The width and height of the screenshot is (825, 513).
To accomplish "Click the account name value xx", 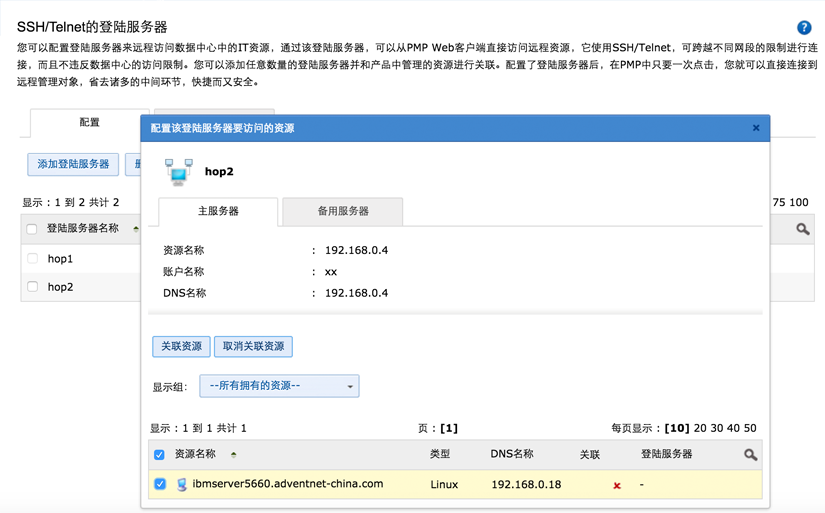I will tap(331, 272).
